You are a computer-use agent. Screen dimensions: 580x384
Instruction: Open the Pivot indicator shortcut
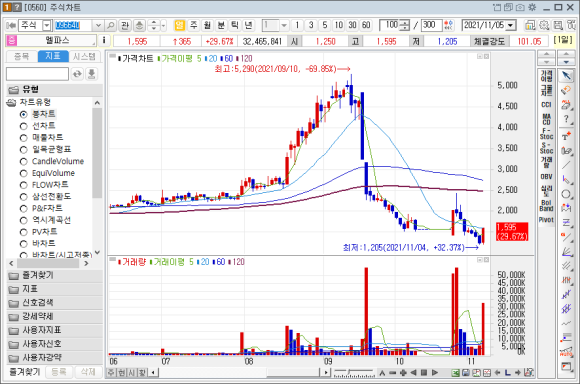[x=546, y=220]
